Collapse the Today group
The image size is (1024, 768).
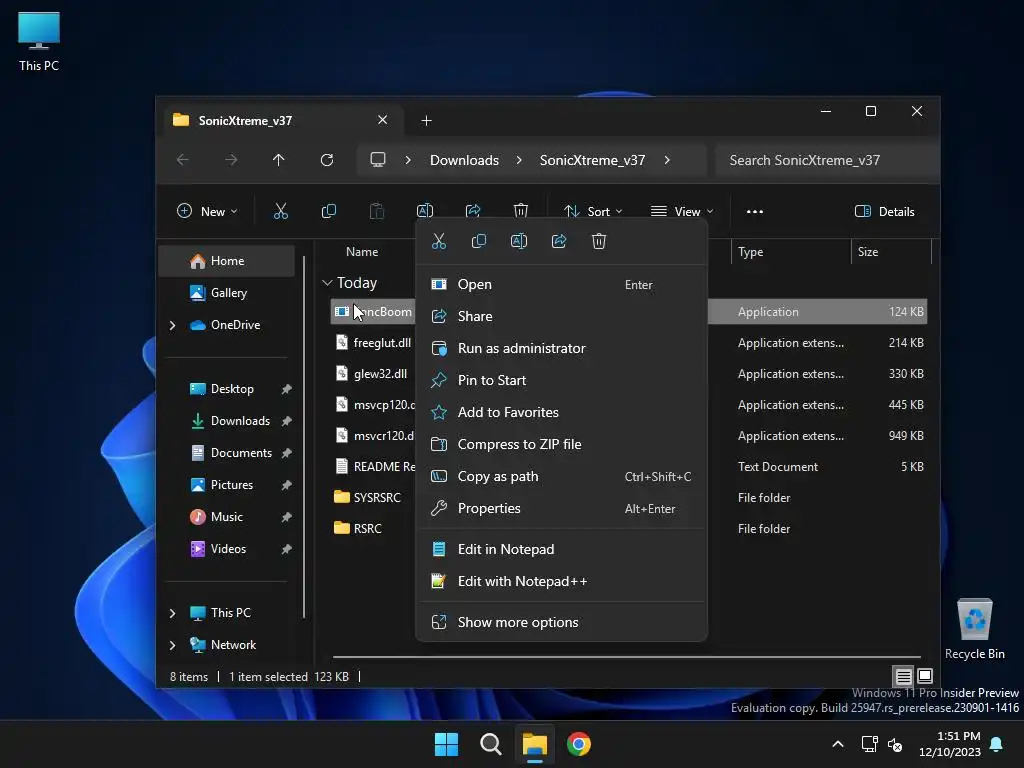(327, 283)
